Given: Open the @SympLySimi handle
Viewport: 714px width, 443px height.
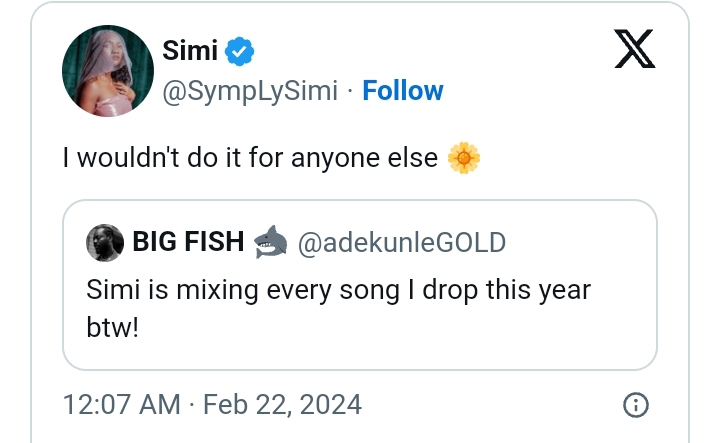Looking at the screenshot, I should [x=249, y=91].
